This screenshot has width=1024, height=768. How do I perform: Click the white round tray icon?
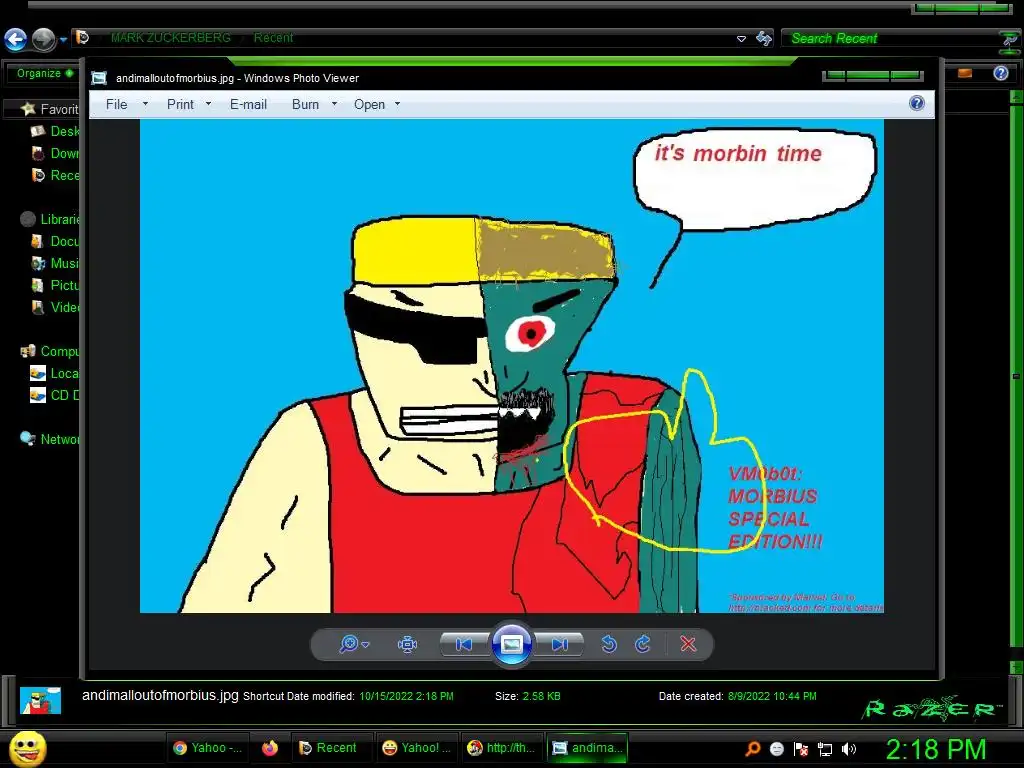coord(776,749)
